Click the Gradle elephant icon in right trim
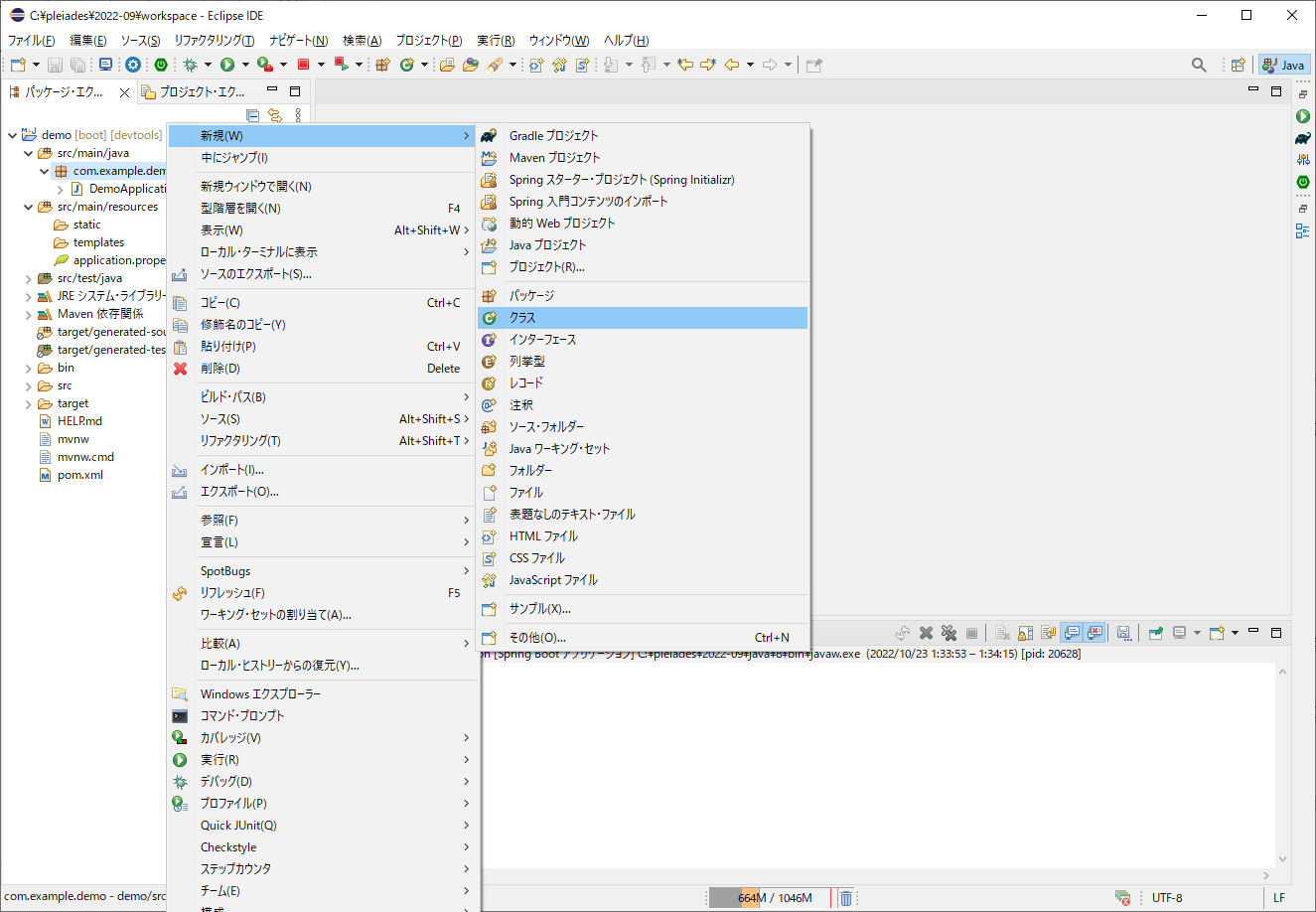This screenshot has width=1316, height=912. coord(1303,138)
